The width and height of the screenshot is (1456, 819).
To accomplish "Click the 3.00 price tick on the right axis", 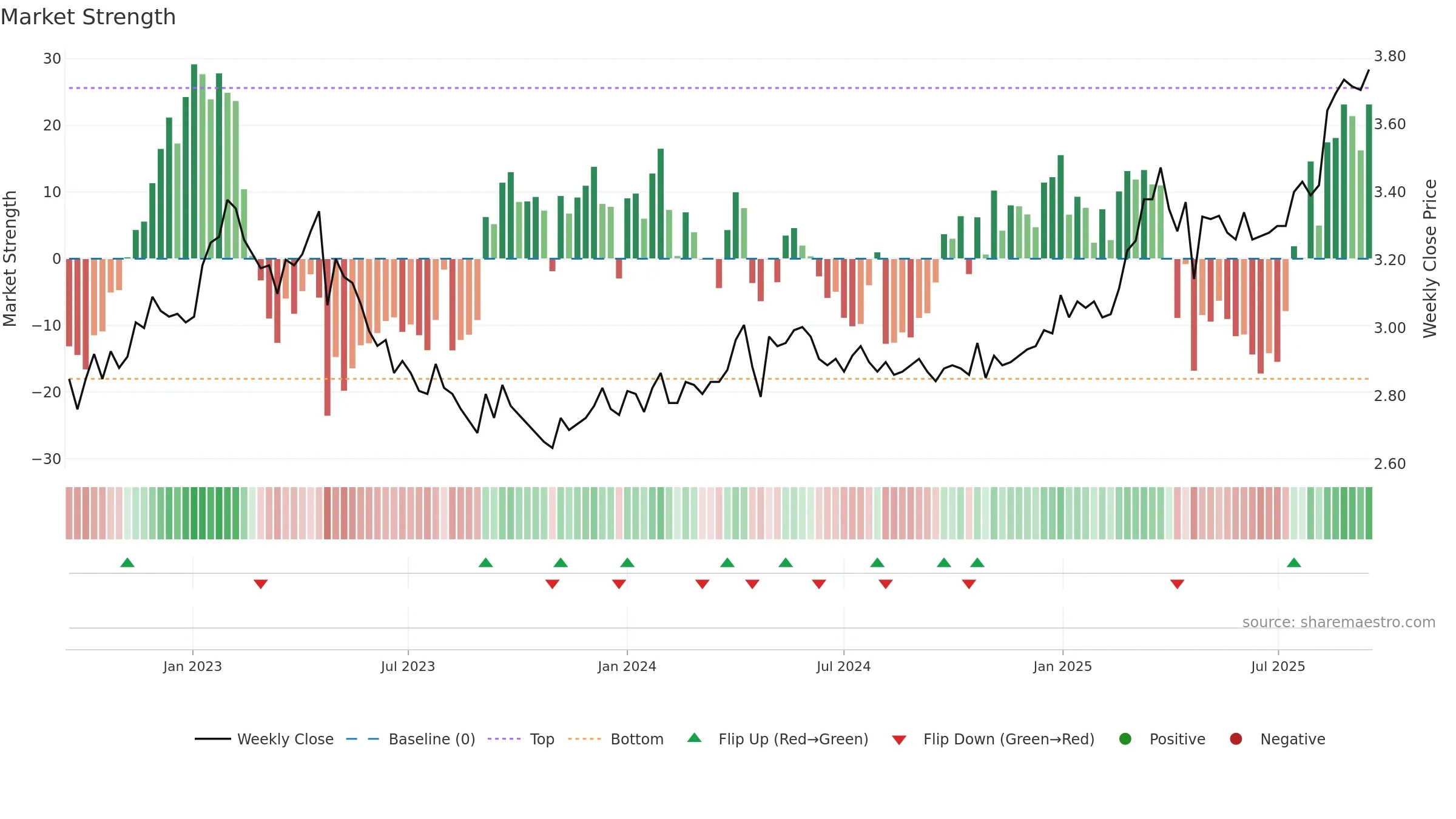I will point(1390,328).
